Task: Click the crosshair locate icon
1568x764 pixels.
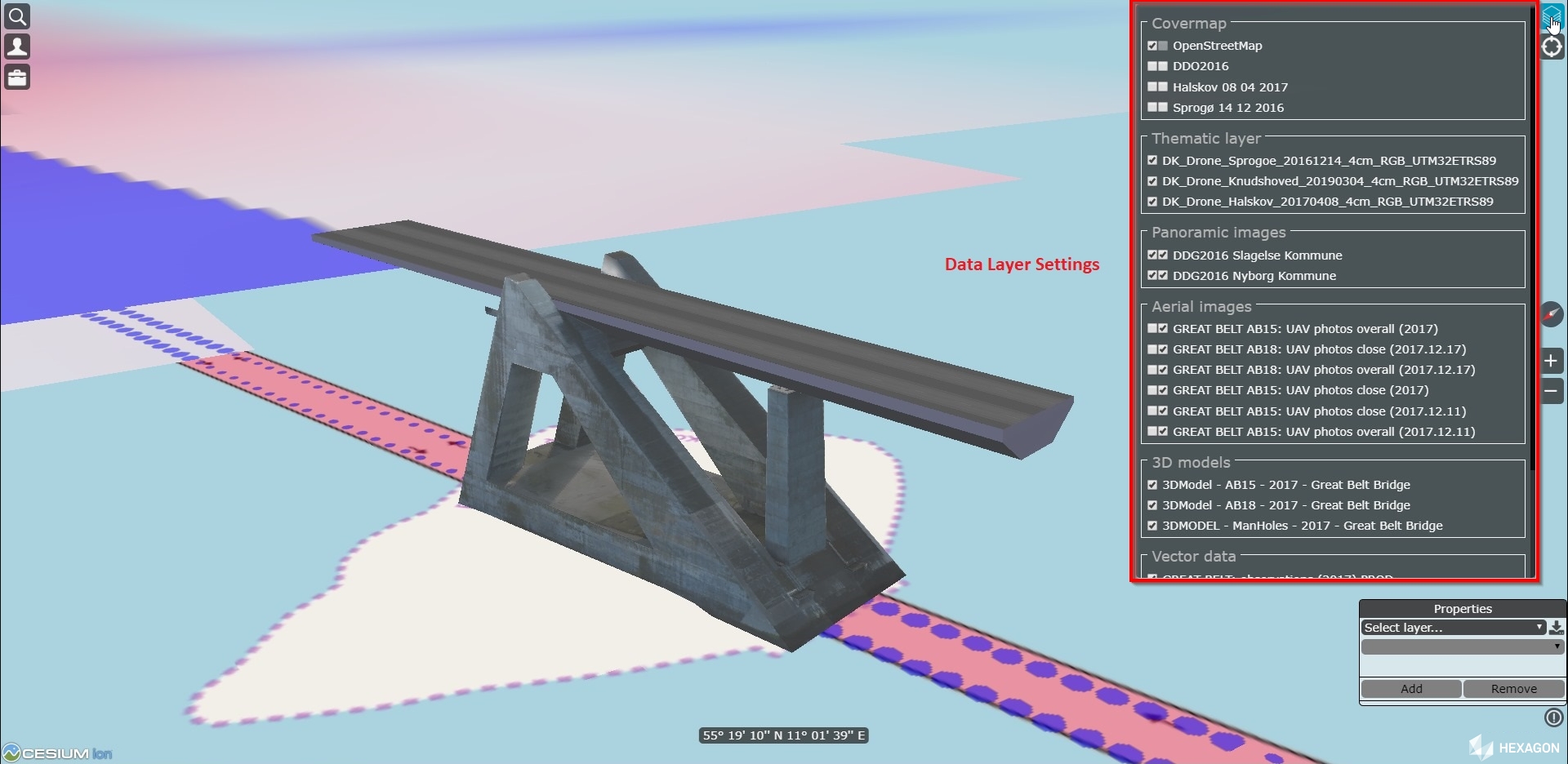Action: (x=1552, y=47)
